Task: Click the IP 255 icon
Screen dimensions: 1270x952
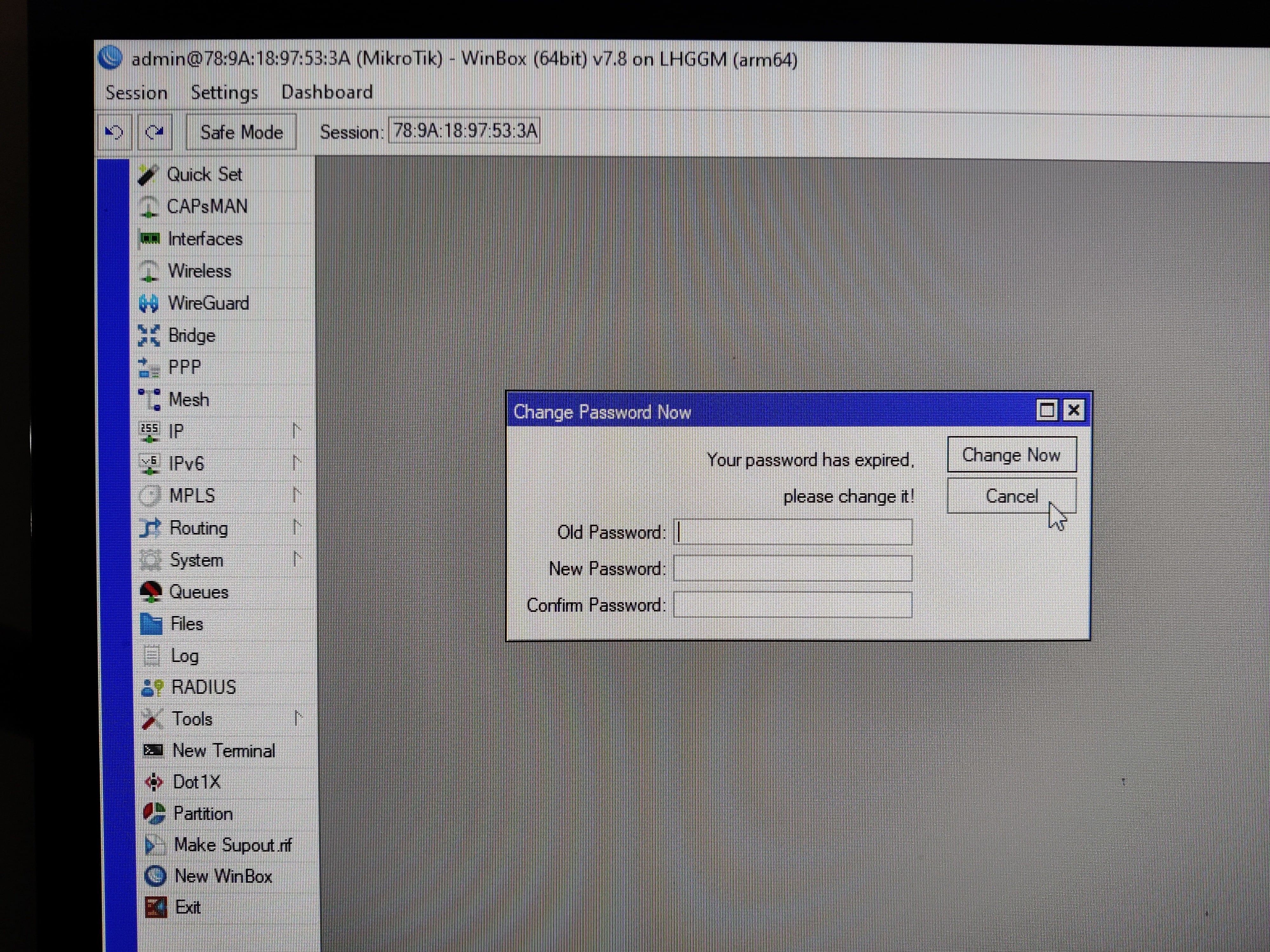Action: click(x=149, y=432)
